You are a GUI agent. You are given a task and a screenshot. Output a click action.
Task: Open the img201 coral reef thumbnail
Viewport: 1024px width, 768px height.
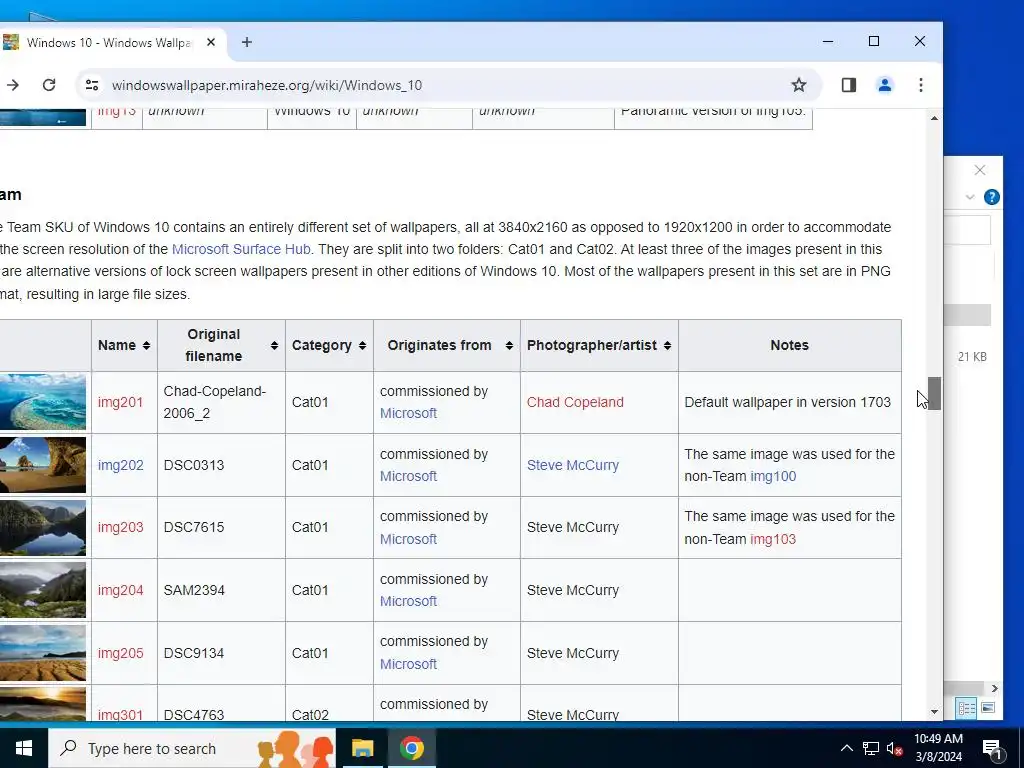point(42,402)
